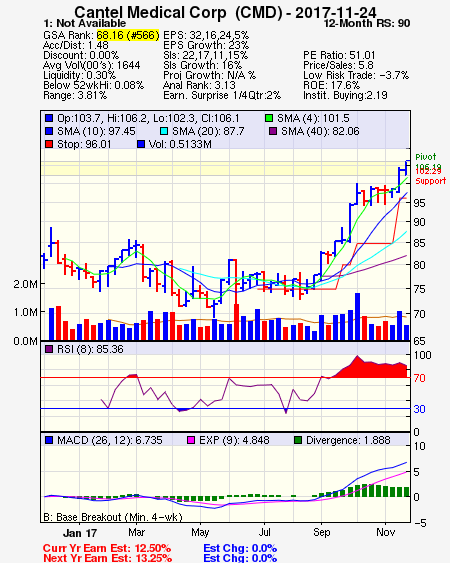Click the Jan 17 date axis label

(80, 533)
